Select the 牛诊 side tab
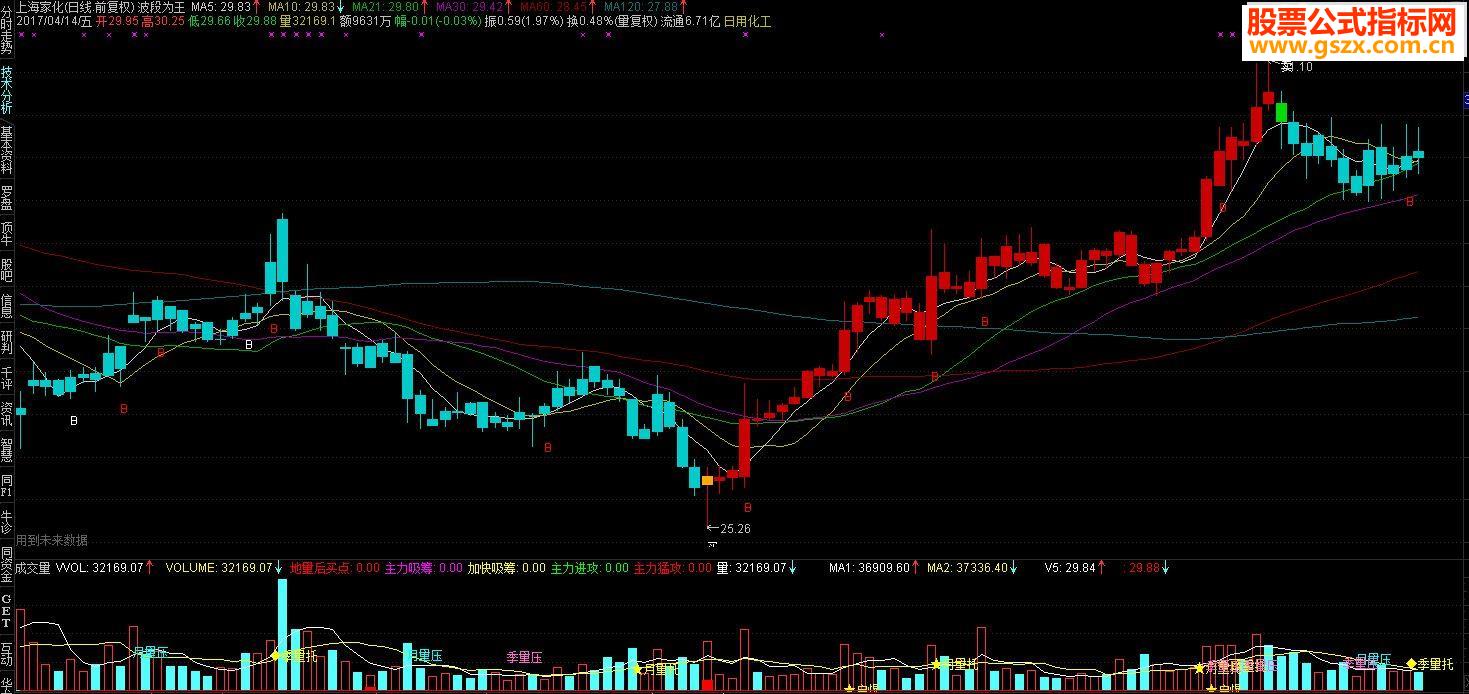The image size is (1469, 694). pos(7,521)
